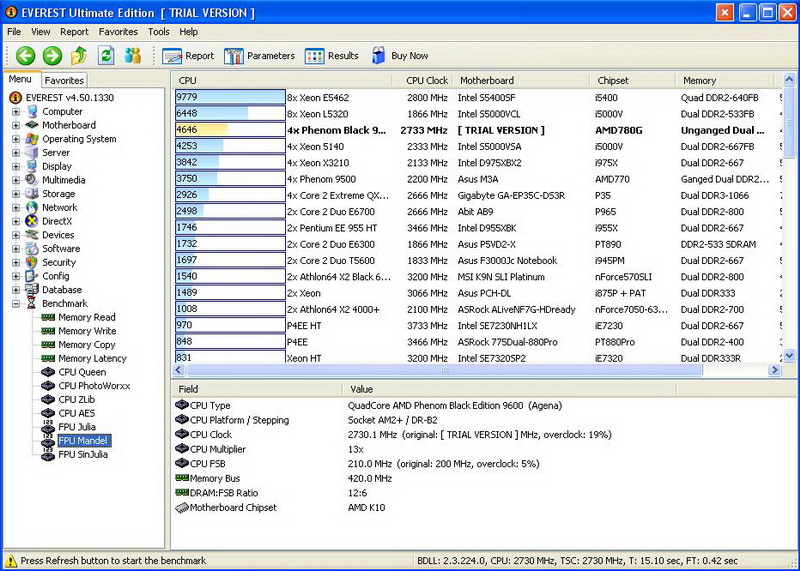Viewport: 800px width, 571px height.
Task: Sort by the Chipset column header
Action: [633, 81]
